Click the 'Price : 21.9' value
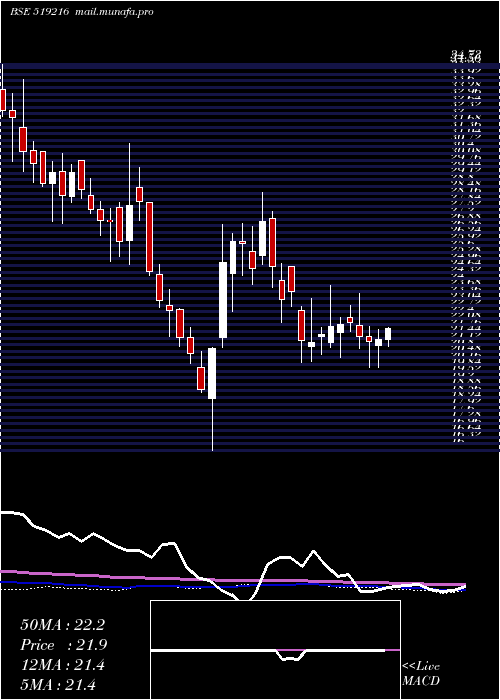 (64, 645)
